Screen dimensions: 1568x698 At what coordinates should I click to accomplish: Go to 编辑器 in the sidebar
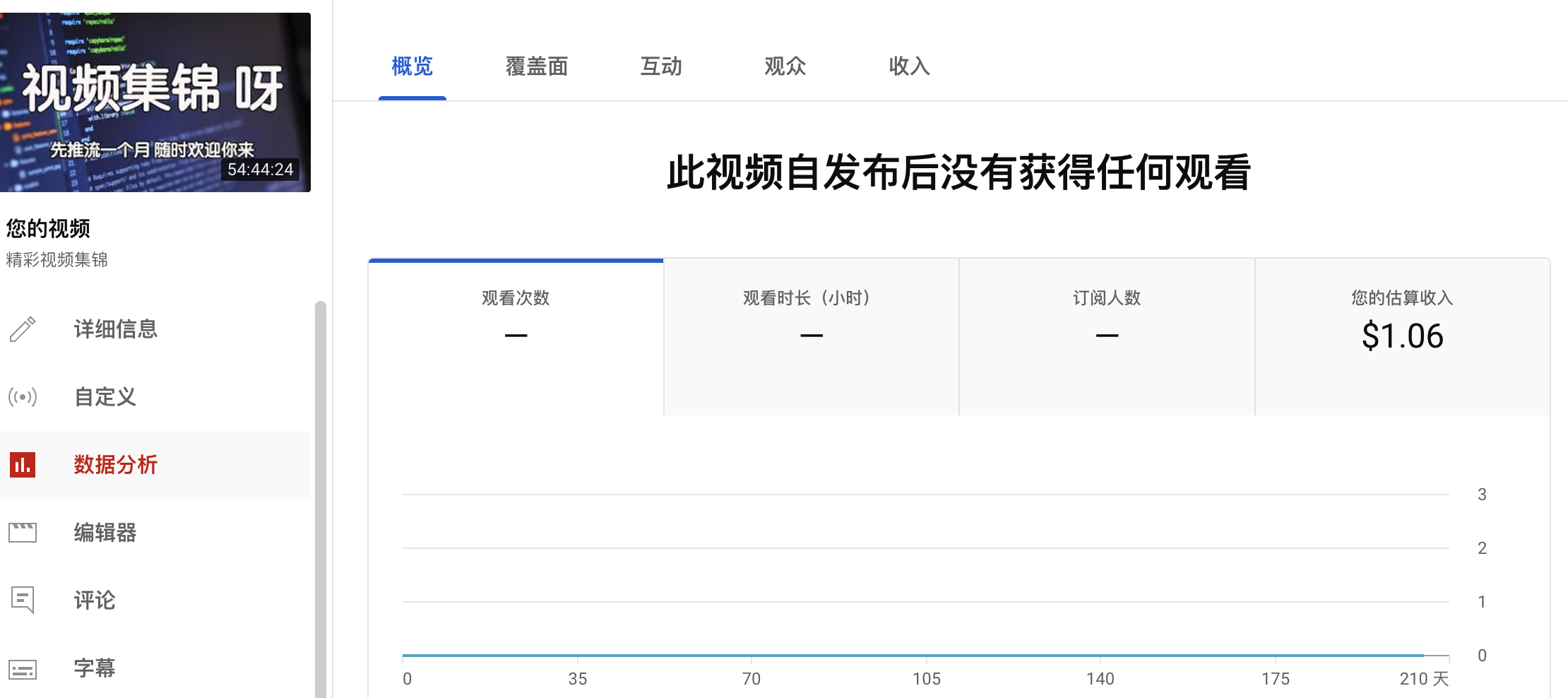coord(155,533)
